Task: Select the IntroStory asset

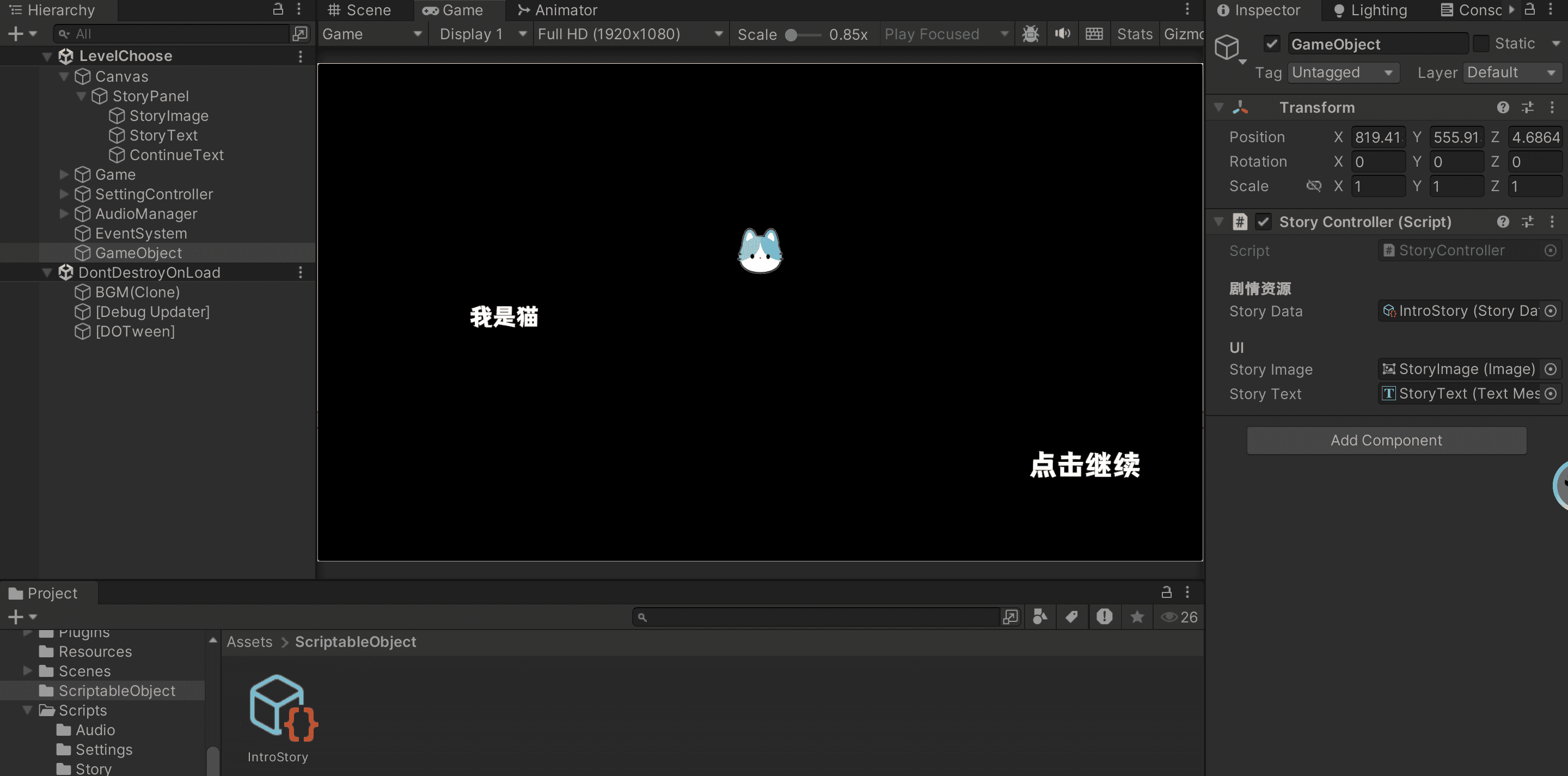Action: pos(278,718)
